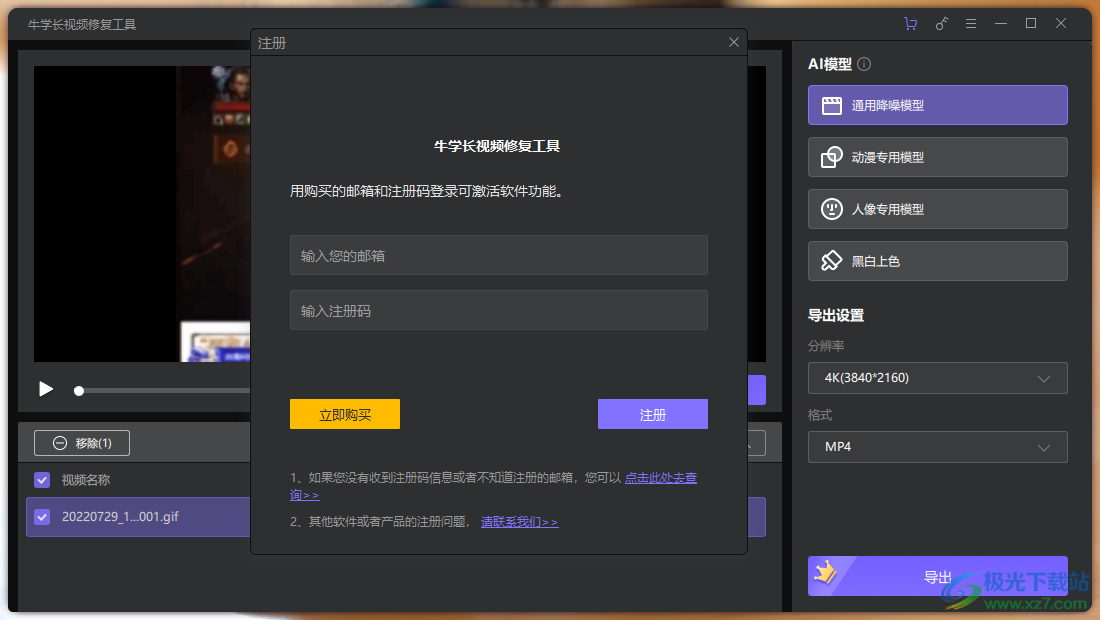Open the 点击此处去查询>> link
Image resolution: width=1100 pixels, height=620 pixels.
[x=661, y=478]
